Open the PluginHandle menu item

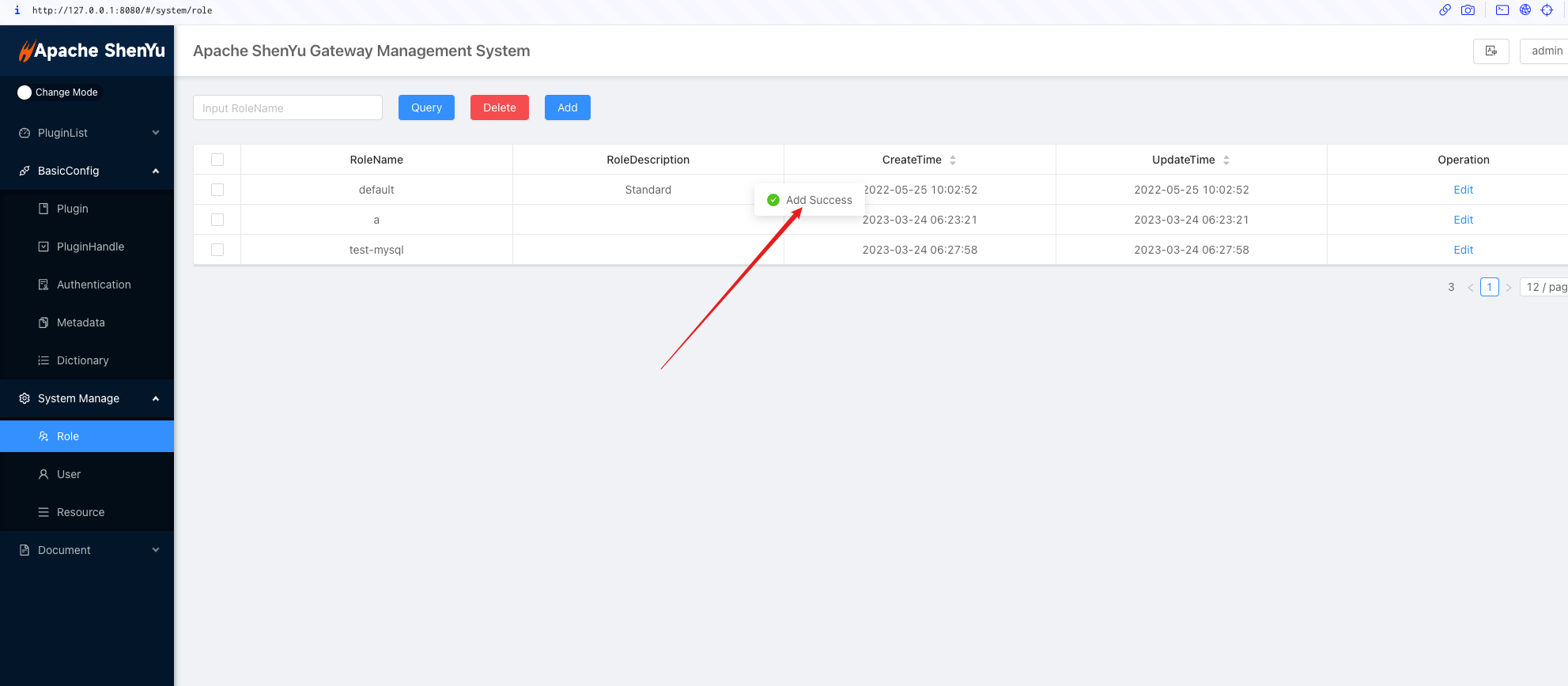pyautogui.click(x=87, y=247)
